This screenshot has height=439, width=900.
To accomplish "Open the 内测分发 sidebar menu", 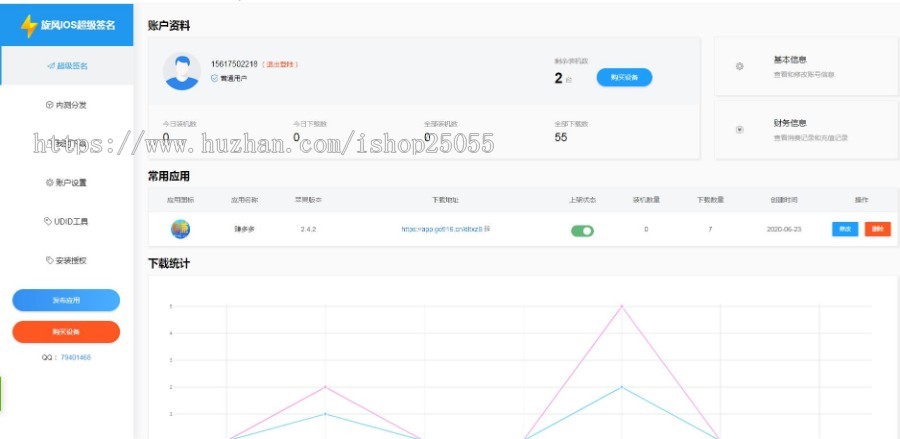I will coord(67,105).
